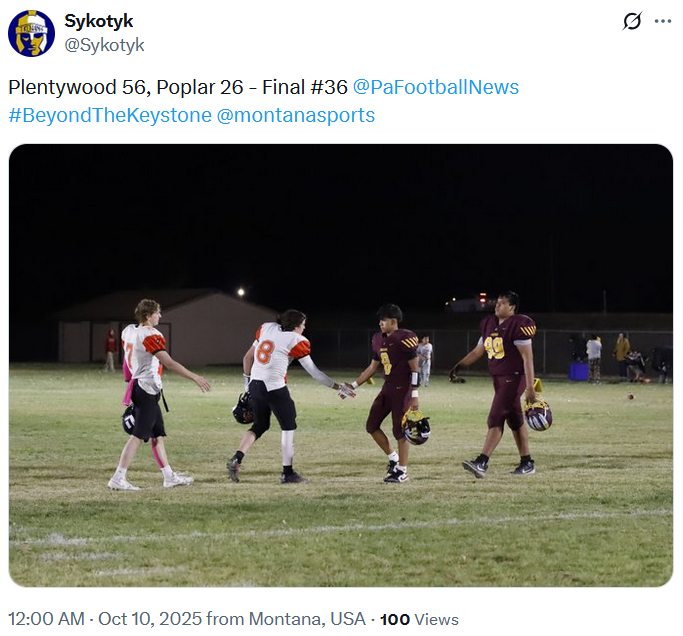Click the leftmost player in white jersey
Screen dimensions: 683x636
click(x=146, y=390)
